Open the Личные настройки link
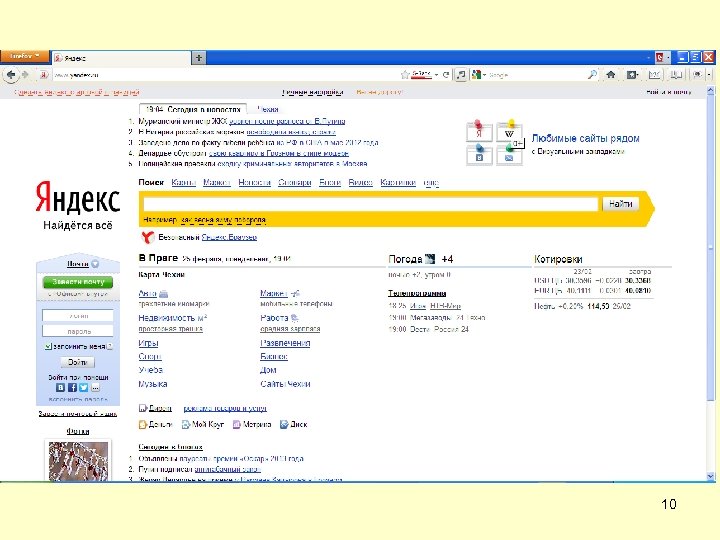This screenshot has width=720, height=540. point(312,92)
